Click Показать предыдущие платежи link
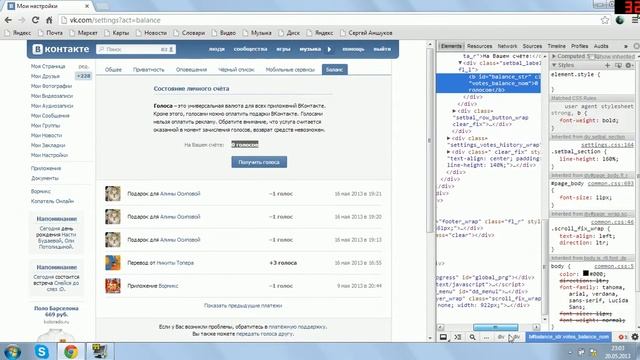Image resolution: width=640 pixels, height=360 pixels. pos(243,306)
